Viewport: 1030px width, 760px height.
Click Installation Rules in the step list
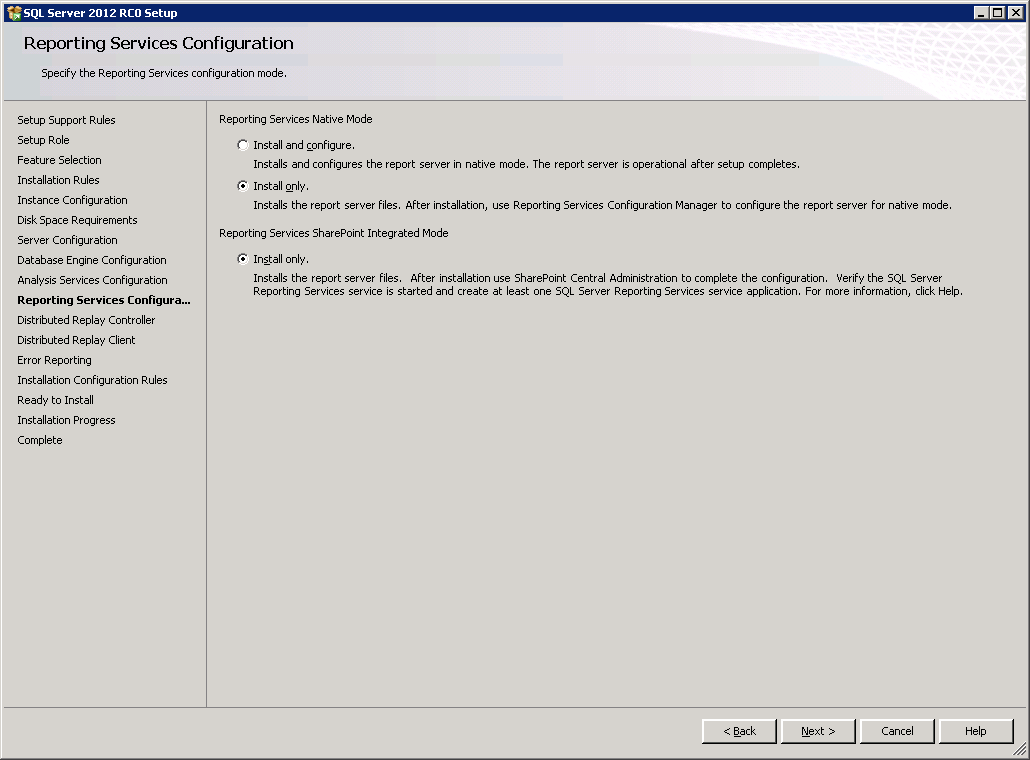(58, 180)
